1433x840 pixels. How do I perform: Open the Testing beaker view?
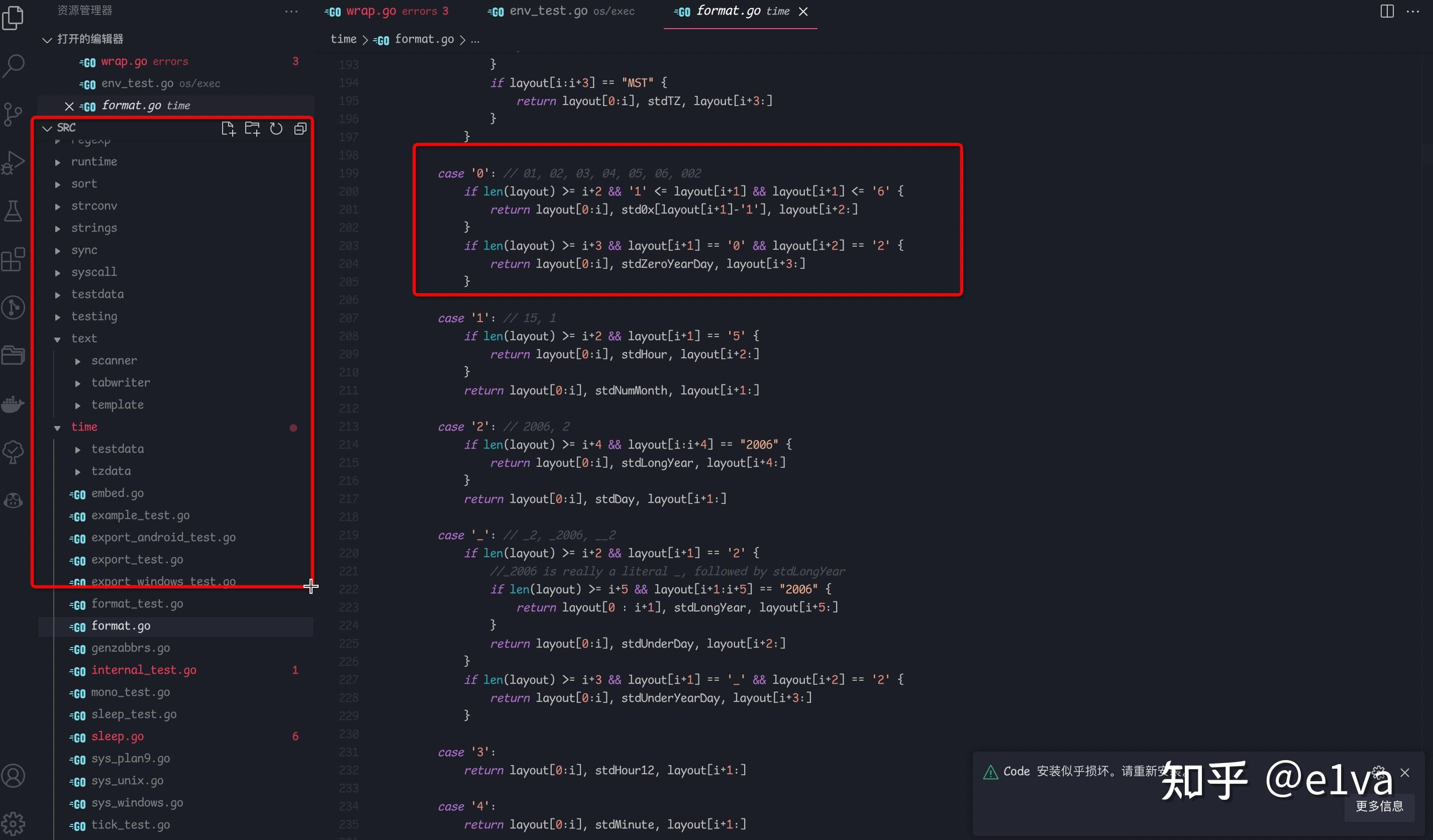tap(13, 211)
